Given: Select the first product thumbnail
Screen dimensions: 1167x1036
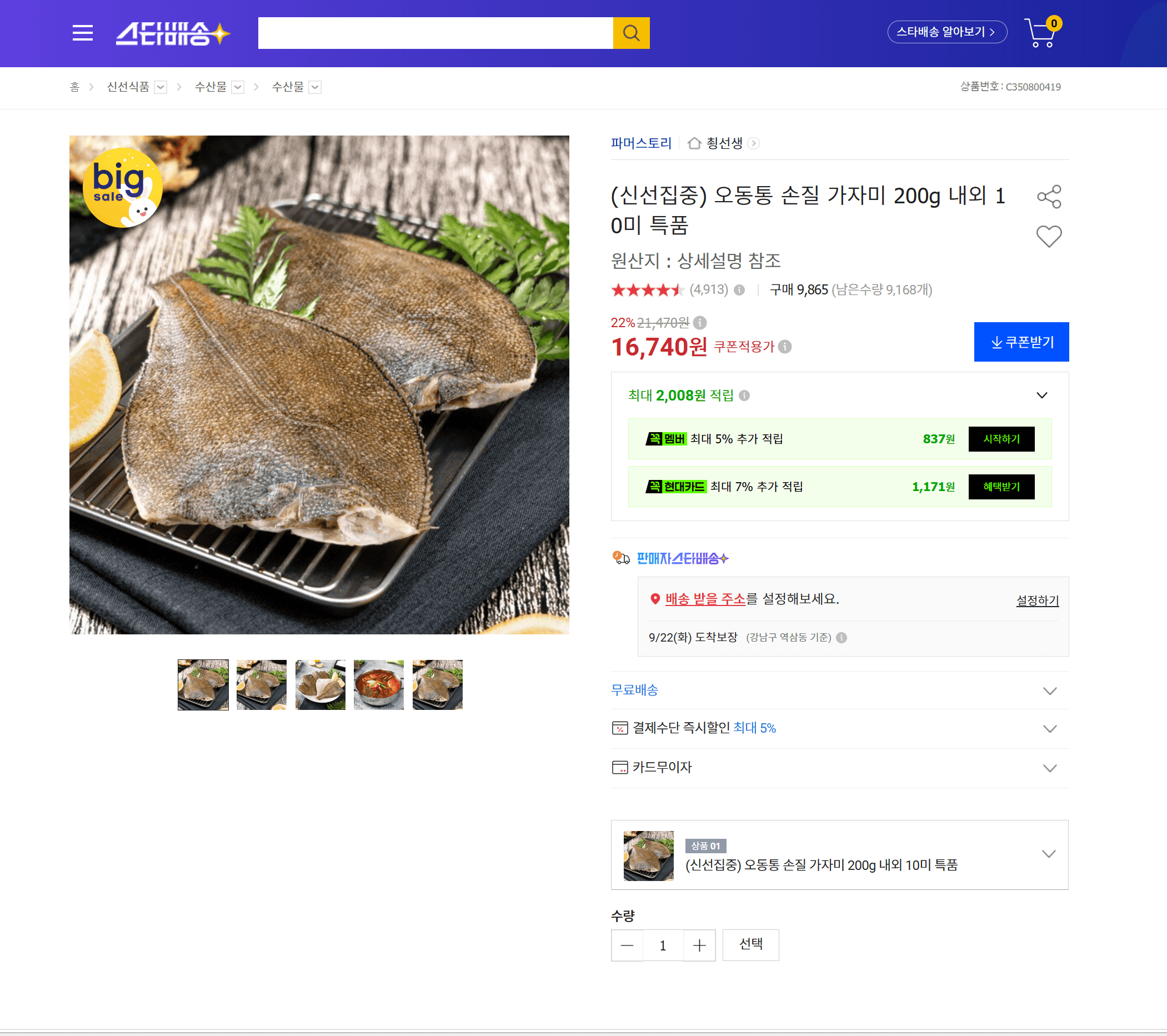Looking at the screenshot, I should (x=203, y=685).
